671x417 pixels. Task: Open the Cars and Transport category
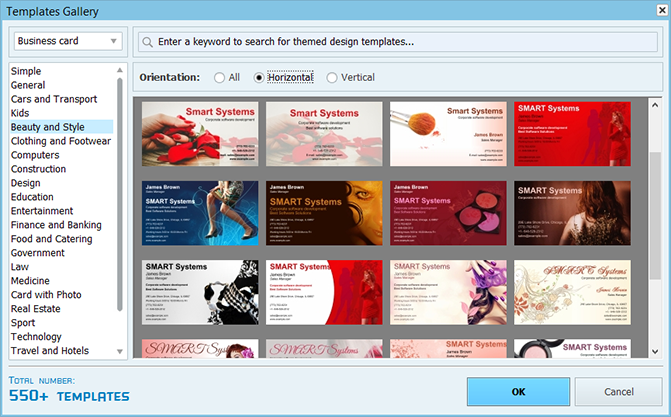(x=55, y=99)
